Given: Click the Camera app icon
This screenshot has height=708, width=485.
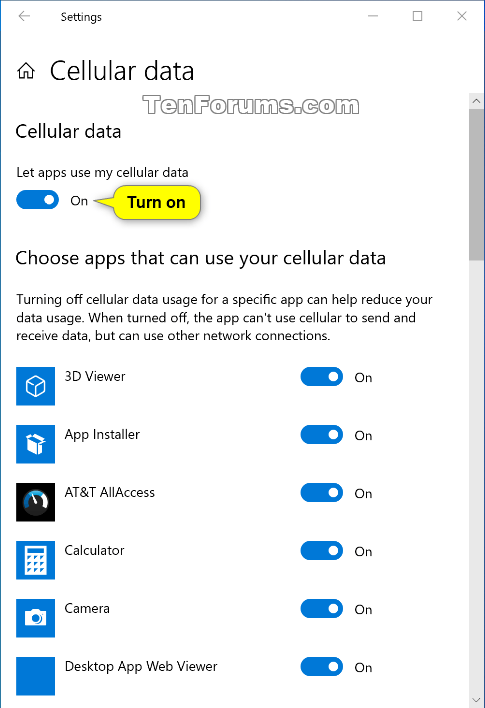Looking at the screenshot, I should click(x=35, y=618).
